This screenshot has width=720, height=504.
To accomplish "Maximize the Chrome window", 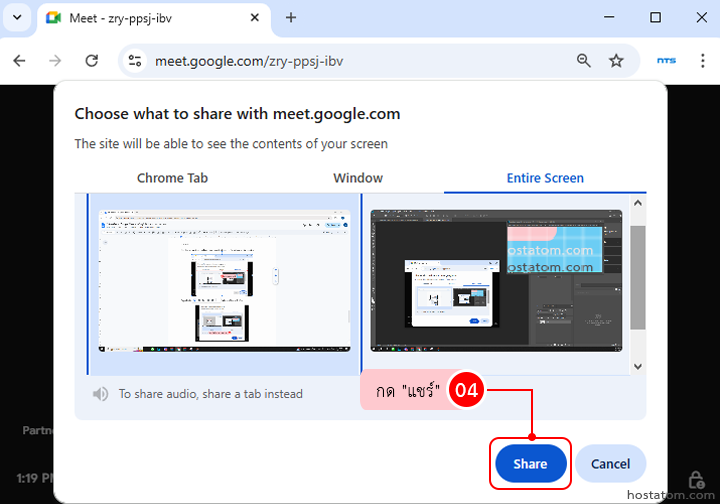I will (x=655, y=17).
